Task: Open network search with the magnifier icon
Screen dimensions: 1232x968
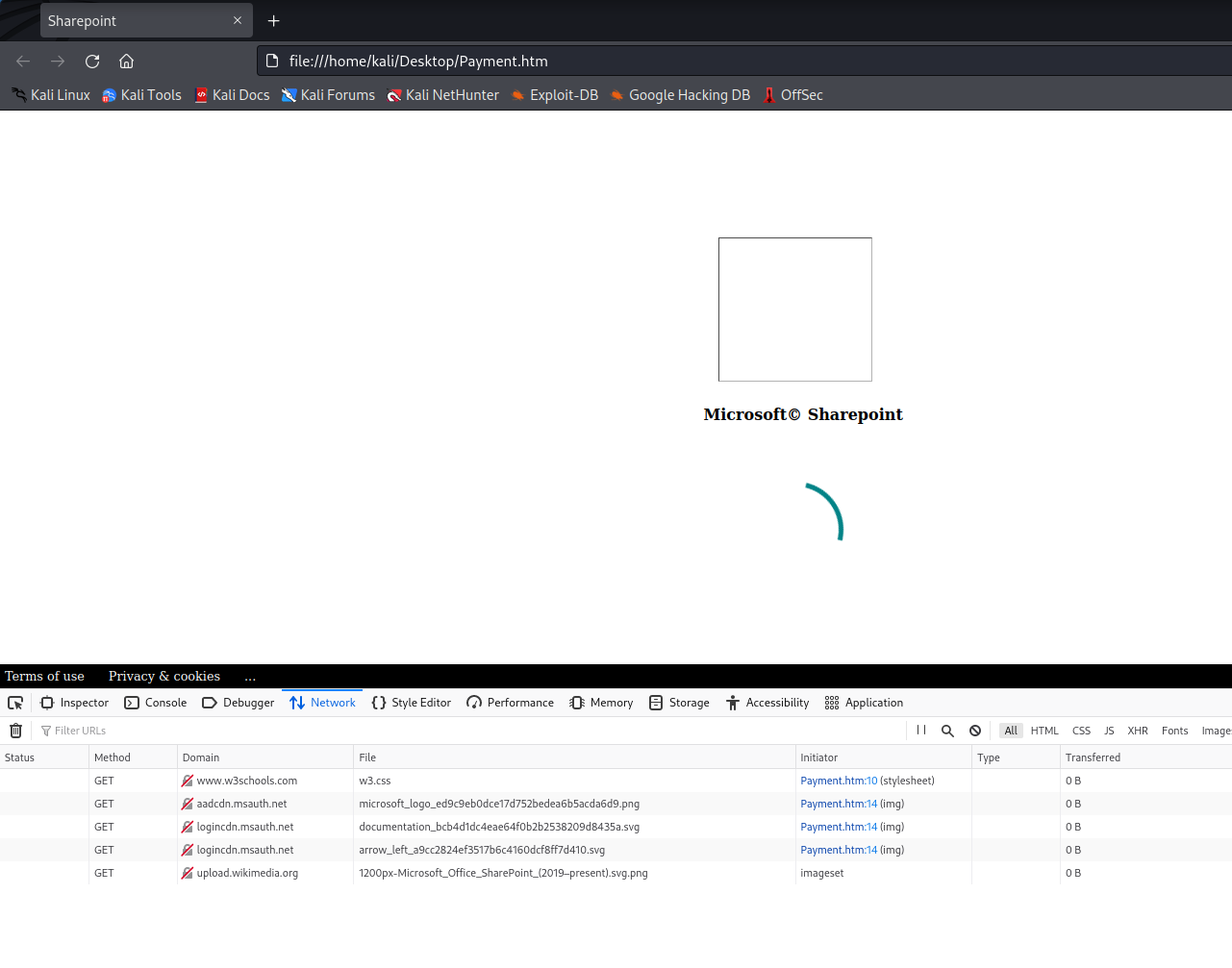Action: (947, 731)
